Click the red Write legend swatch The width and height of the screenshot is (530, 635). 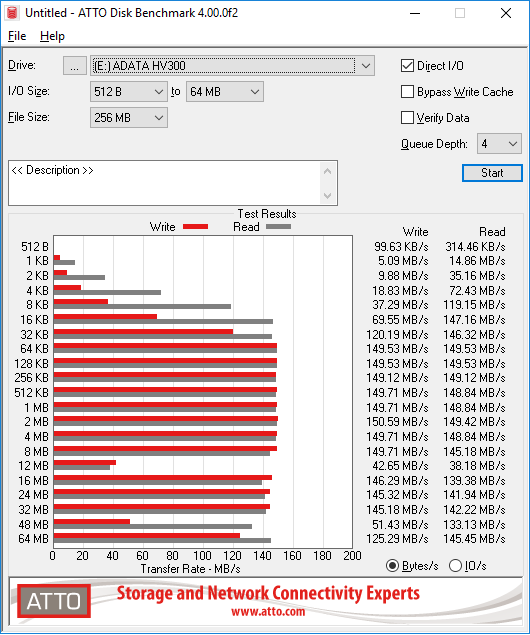196,227
